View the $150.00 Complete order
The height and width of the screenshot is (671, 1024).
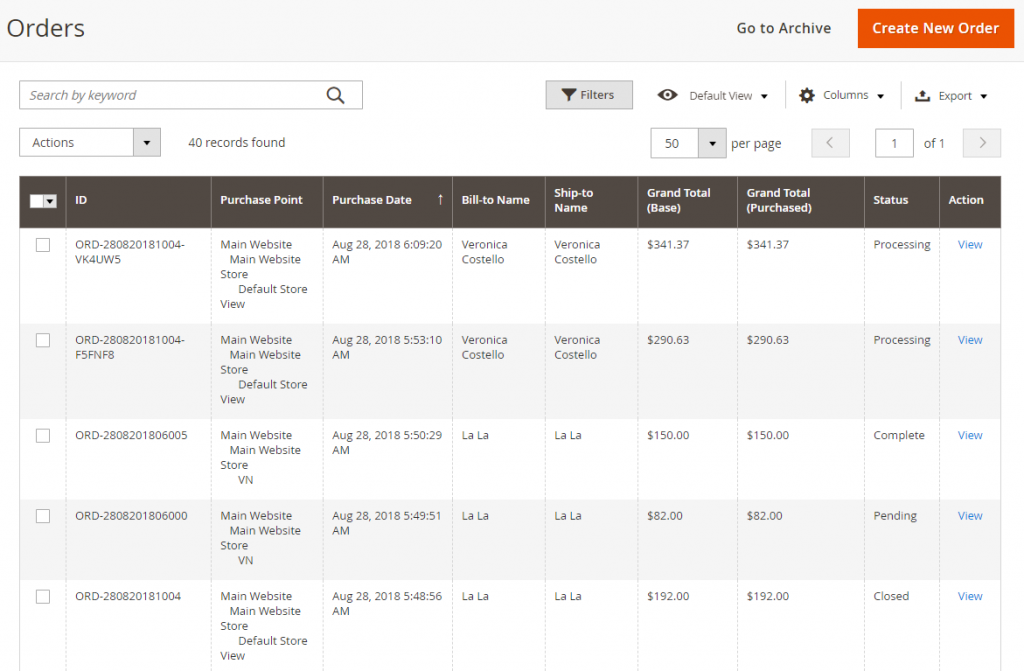pyautogui.click(x=969, y=435)
